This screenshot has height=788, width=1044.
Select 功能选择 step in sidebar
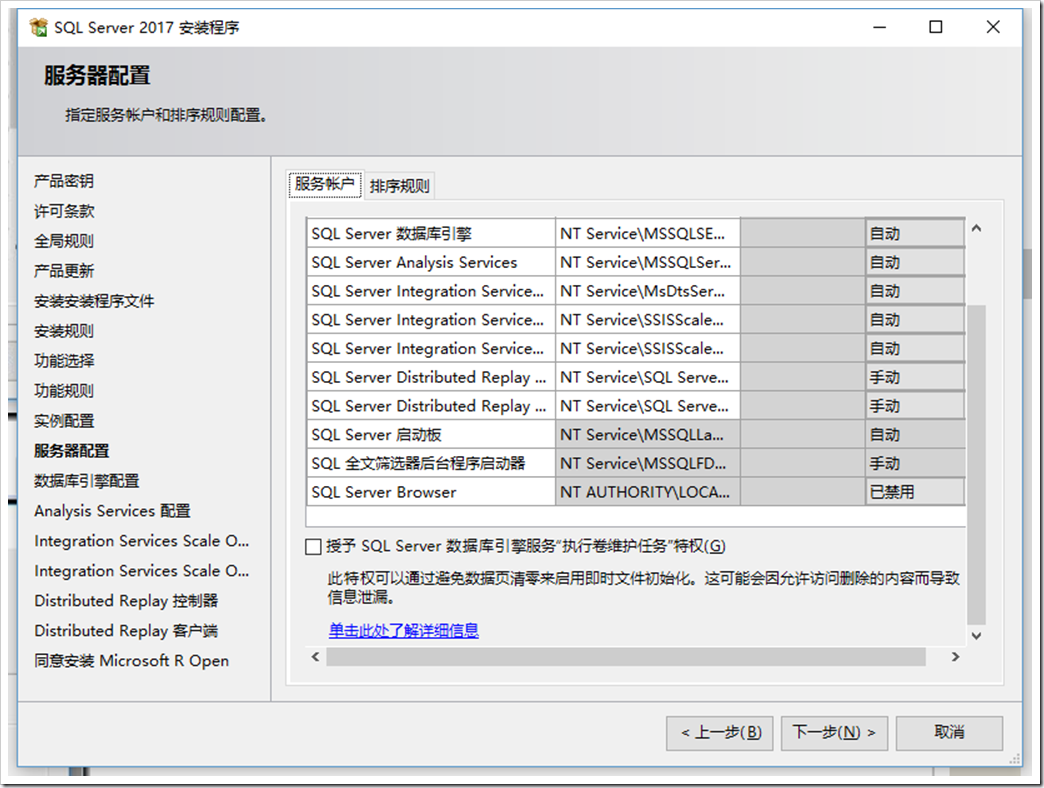64,361
